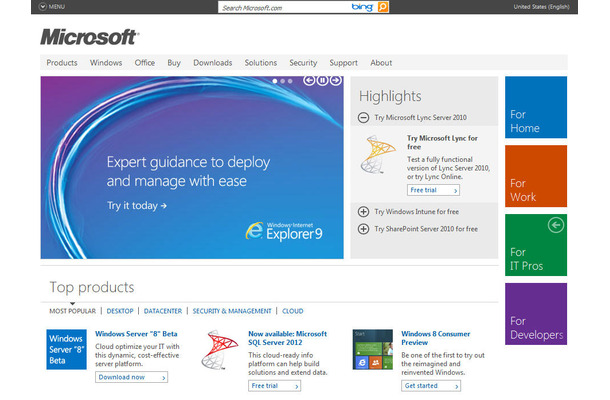Click the Lync Server product icon
The image size is (610, 400).
tap(377, 154)
